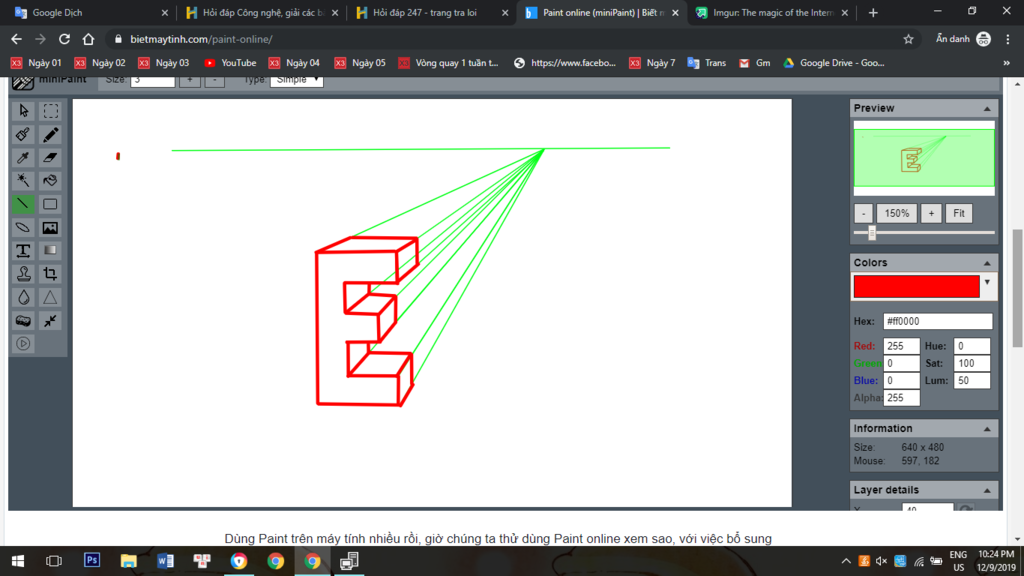Viewport: 1024px width, 576px height.
Task: Open the image Media tool
Action: click(x=50, y=227)
